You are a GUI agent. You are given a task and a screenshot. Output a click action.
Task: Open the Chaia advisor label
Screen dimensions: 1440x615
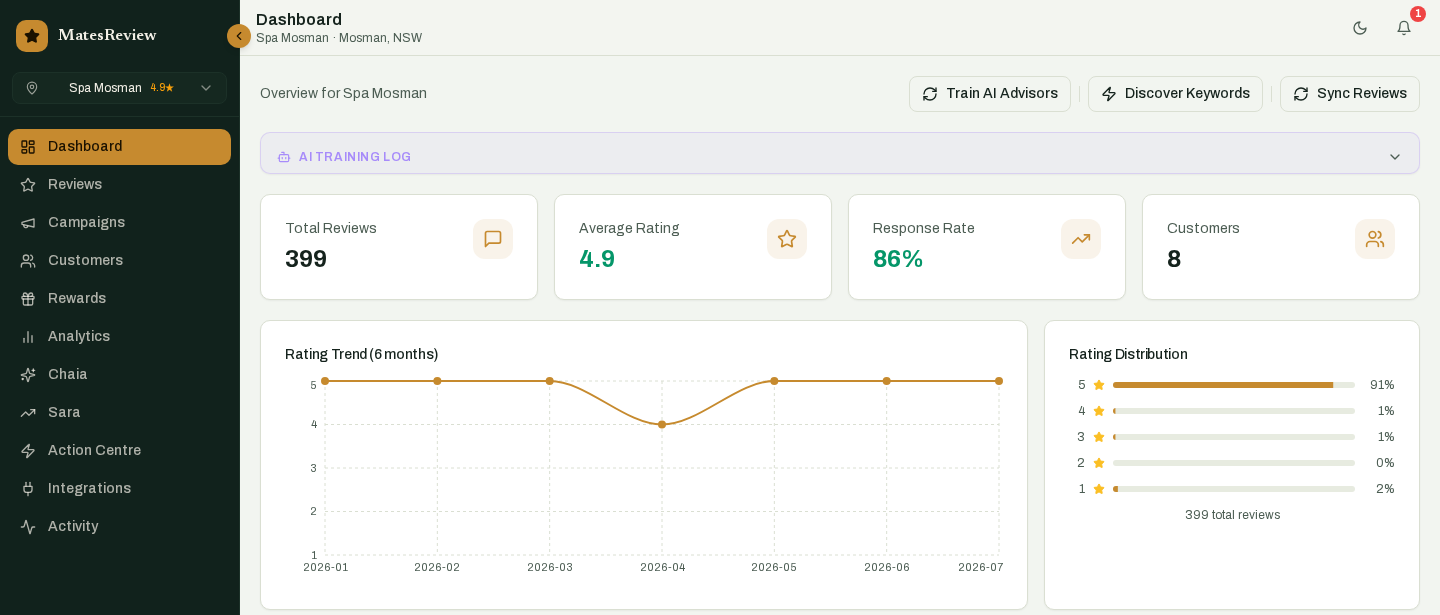pos(67,374)
